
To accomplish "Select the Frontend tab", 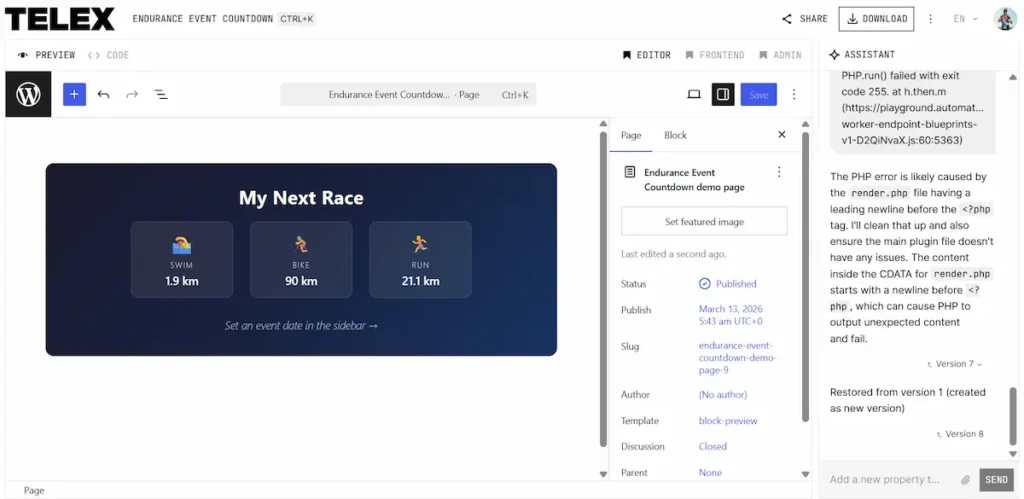I will point(714,55).
